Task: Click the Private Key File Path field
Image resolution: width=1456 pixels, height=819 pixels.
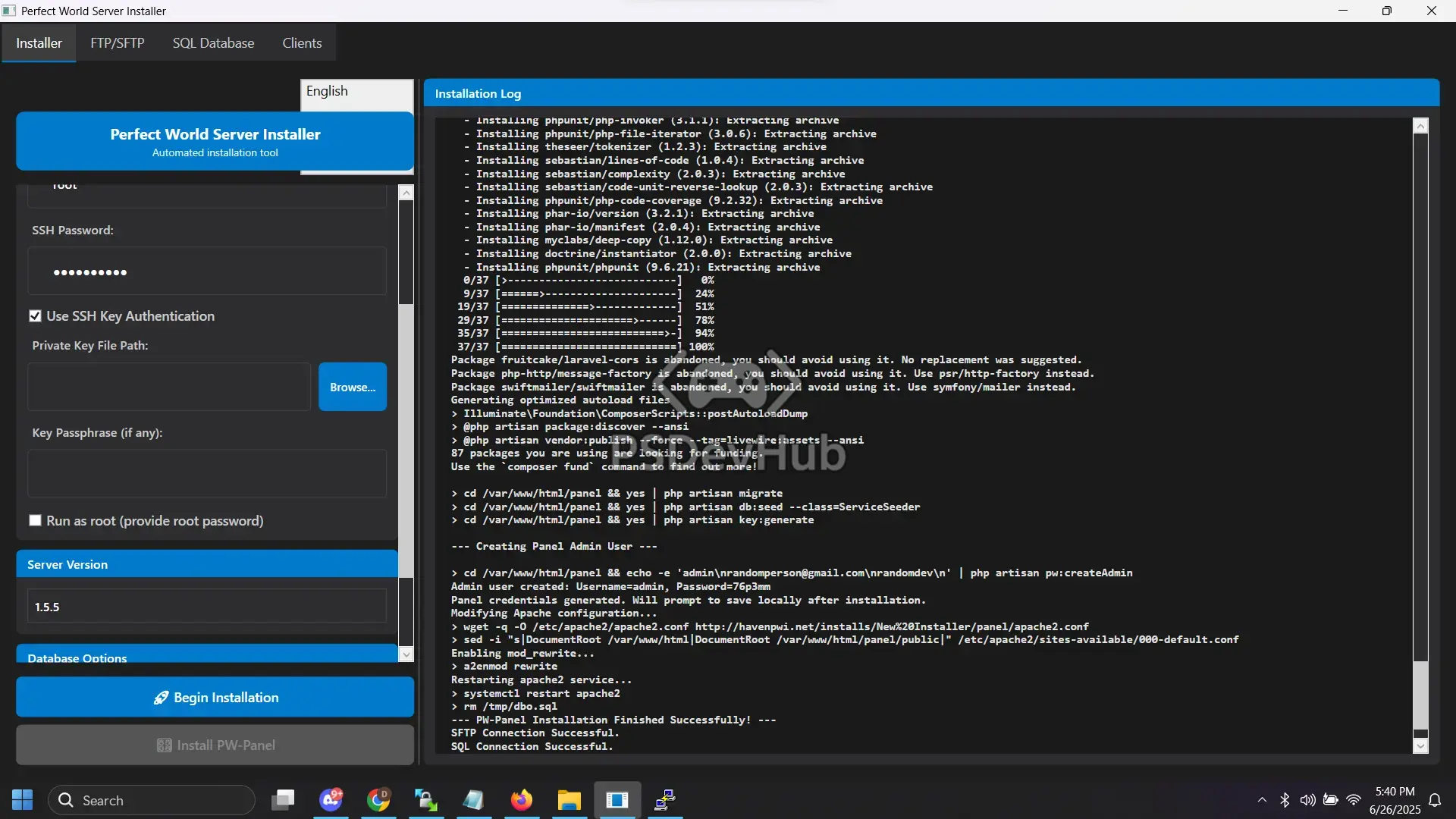Action: (x=169, y=387)
